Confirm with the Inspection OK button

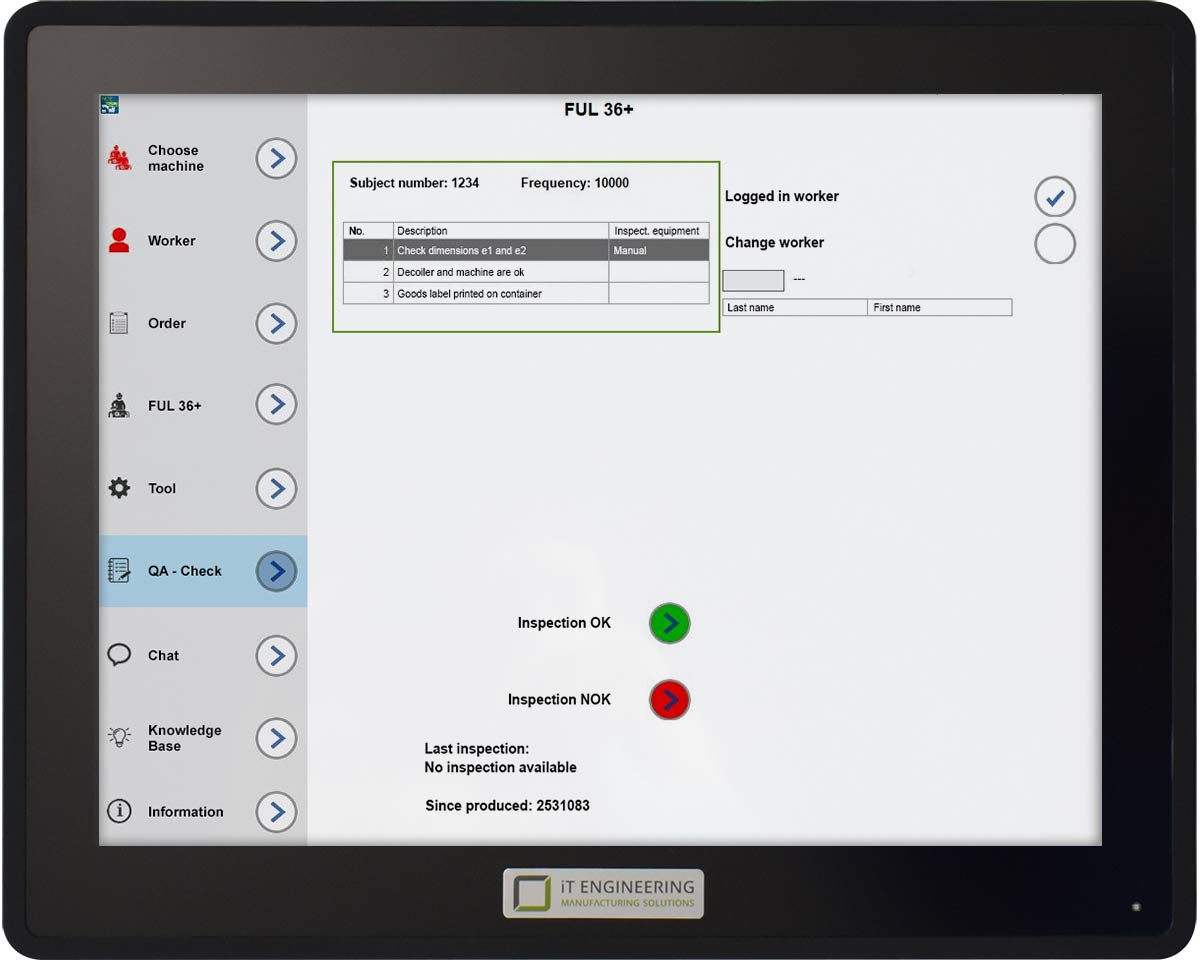pyautogui.click(x=669, y=623)
